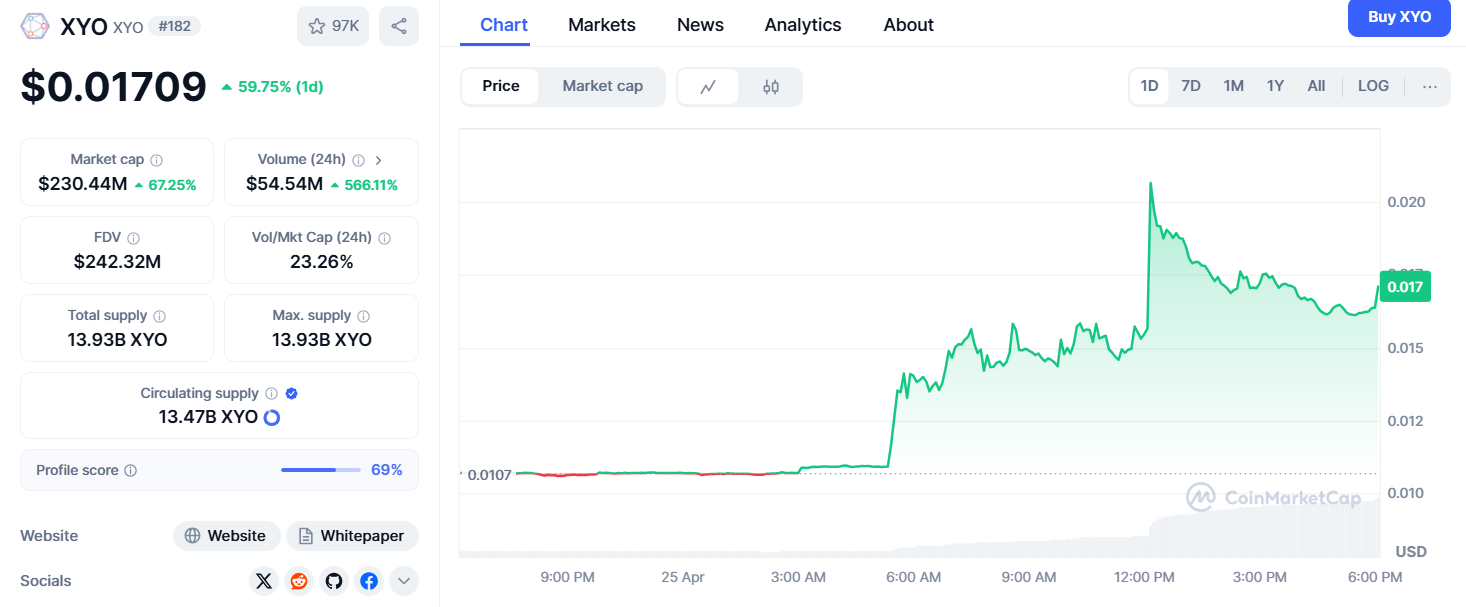Click the USD currency label on chart
The width and height of the screenshot is (1466, 607).
1411,552
